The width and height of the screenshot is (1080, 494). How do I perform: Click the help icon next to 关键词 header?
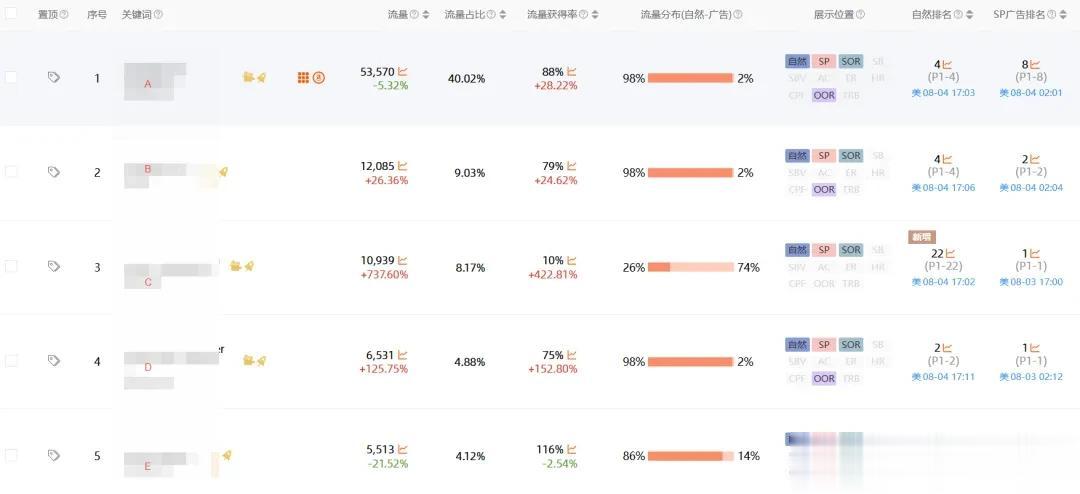point(158,15)
